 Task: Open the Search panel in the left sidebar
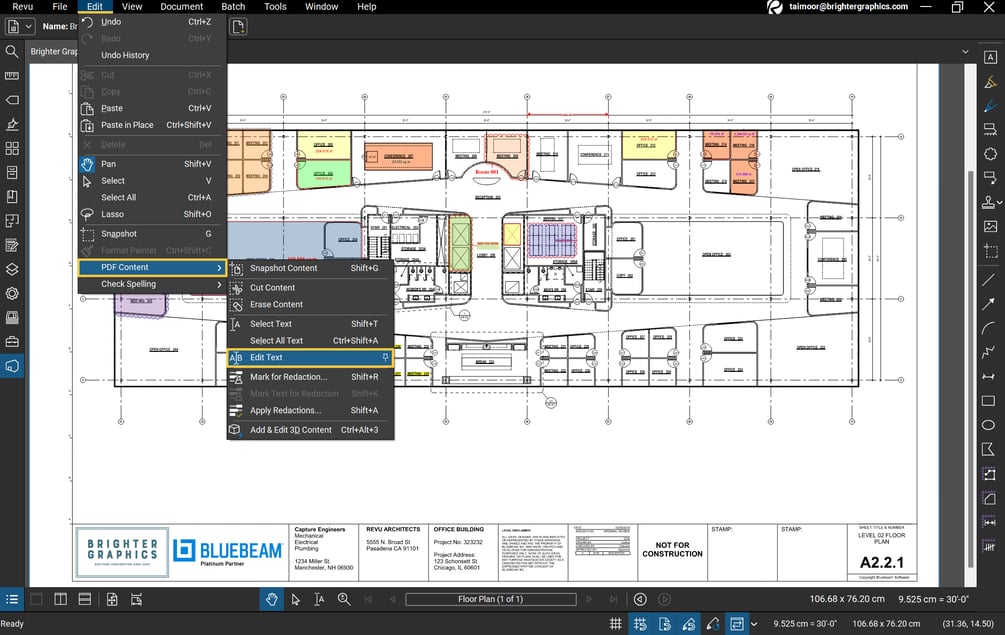coord(12,52)
